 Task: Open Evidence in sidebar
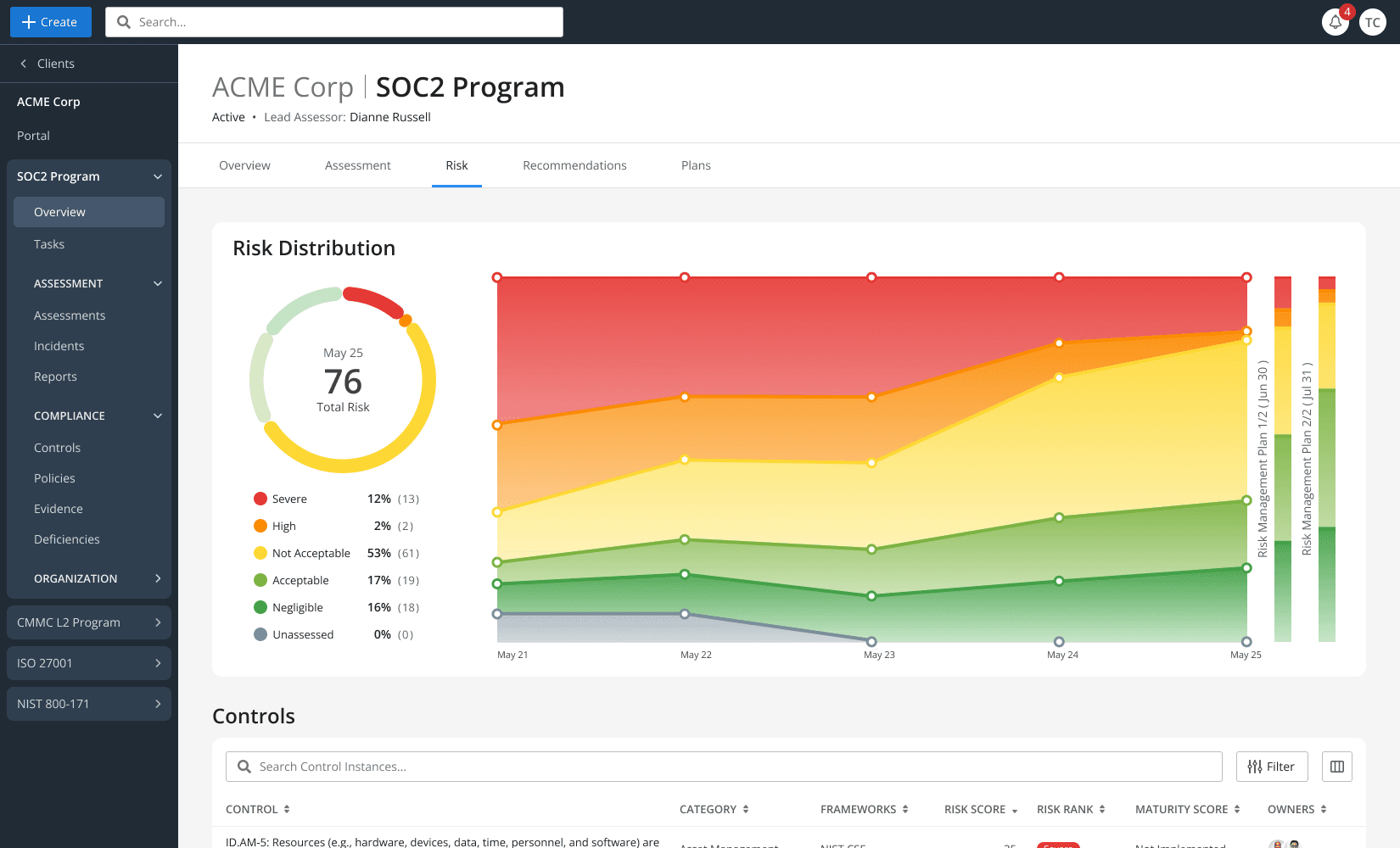(x=59, y=509)
